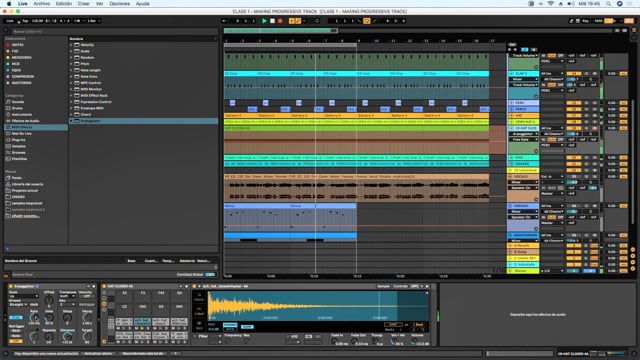Toggle the metronome button
This screenshot has width=640, height=360.
[x=78, y=21]
